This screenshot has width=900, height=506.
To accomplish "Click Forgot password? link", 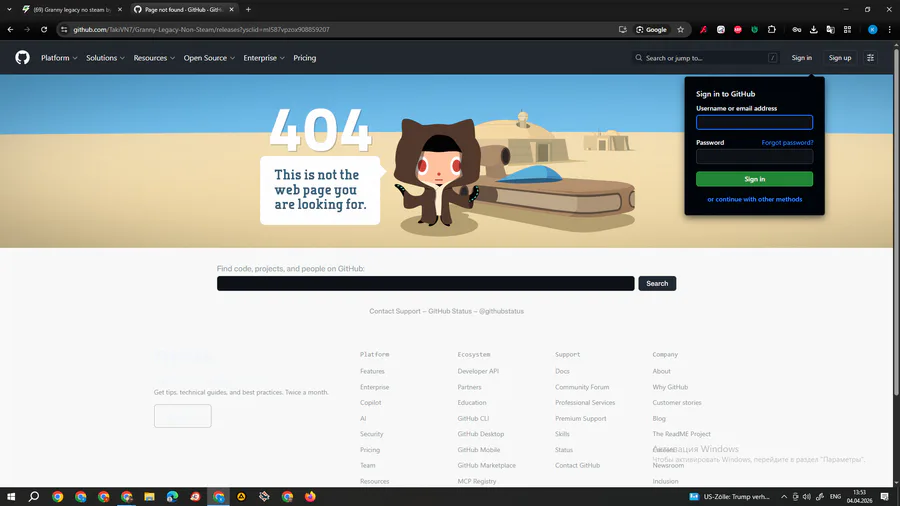I will click(x=787, y=142).
